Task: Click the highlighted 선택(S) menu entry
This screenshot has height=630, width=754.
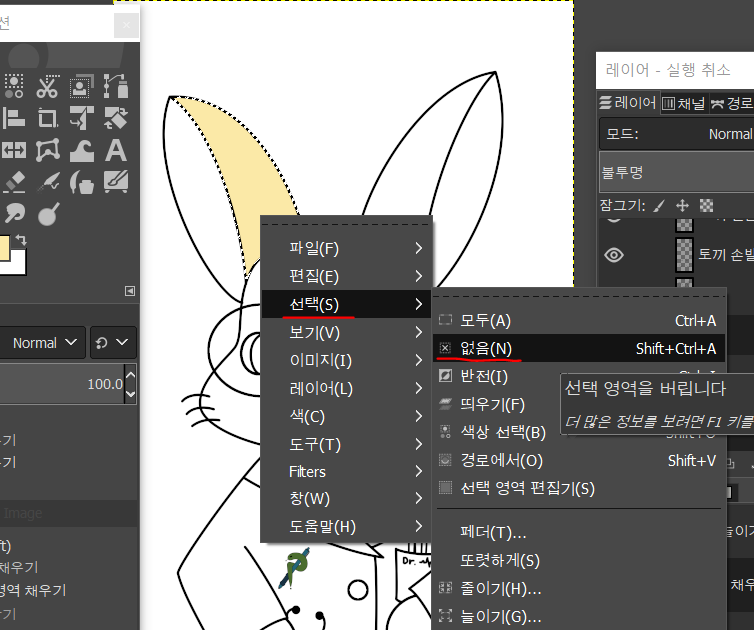Action: point(346,304)
